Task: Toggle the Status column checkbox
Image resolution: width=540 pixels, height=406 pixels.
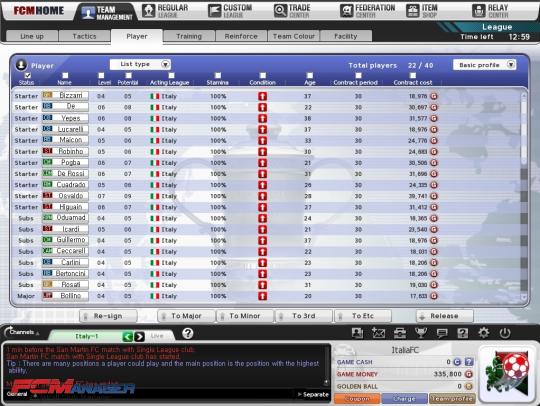Action: pyautogui.click(x=28, y=75)
